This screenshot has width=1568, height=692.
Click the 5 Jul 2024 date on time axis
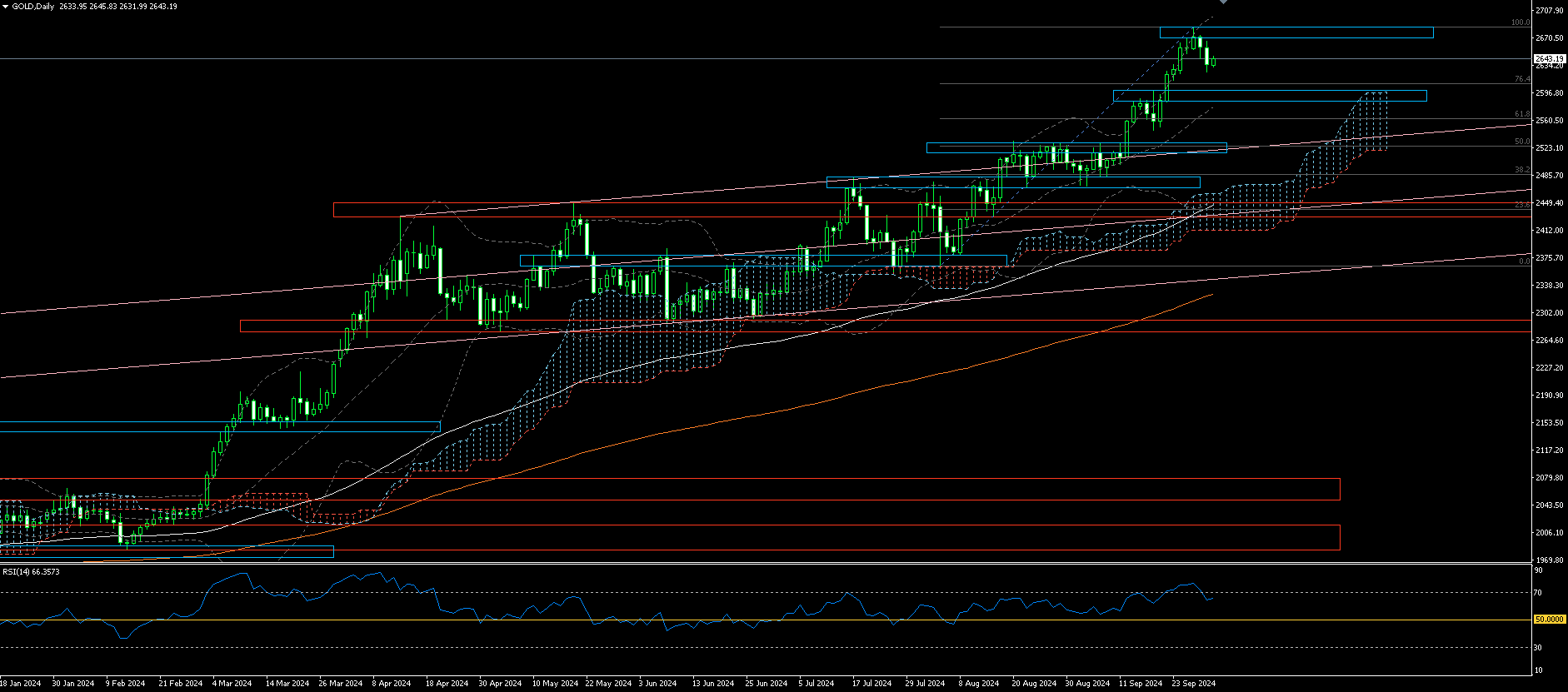pos(816,684)
